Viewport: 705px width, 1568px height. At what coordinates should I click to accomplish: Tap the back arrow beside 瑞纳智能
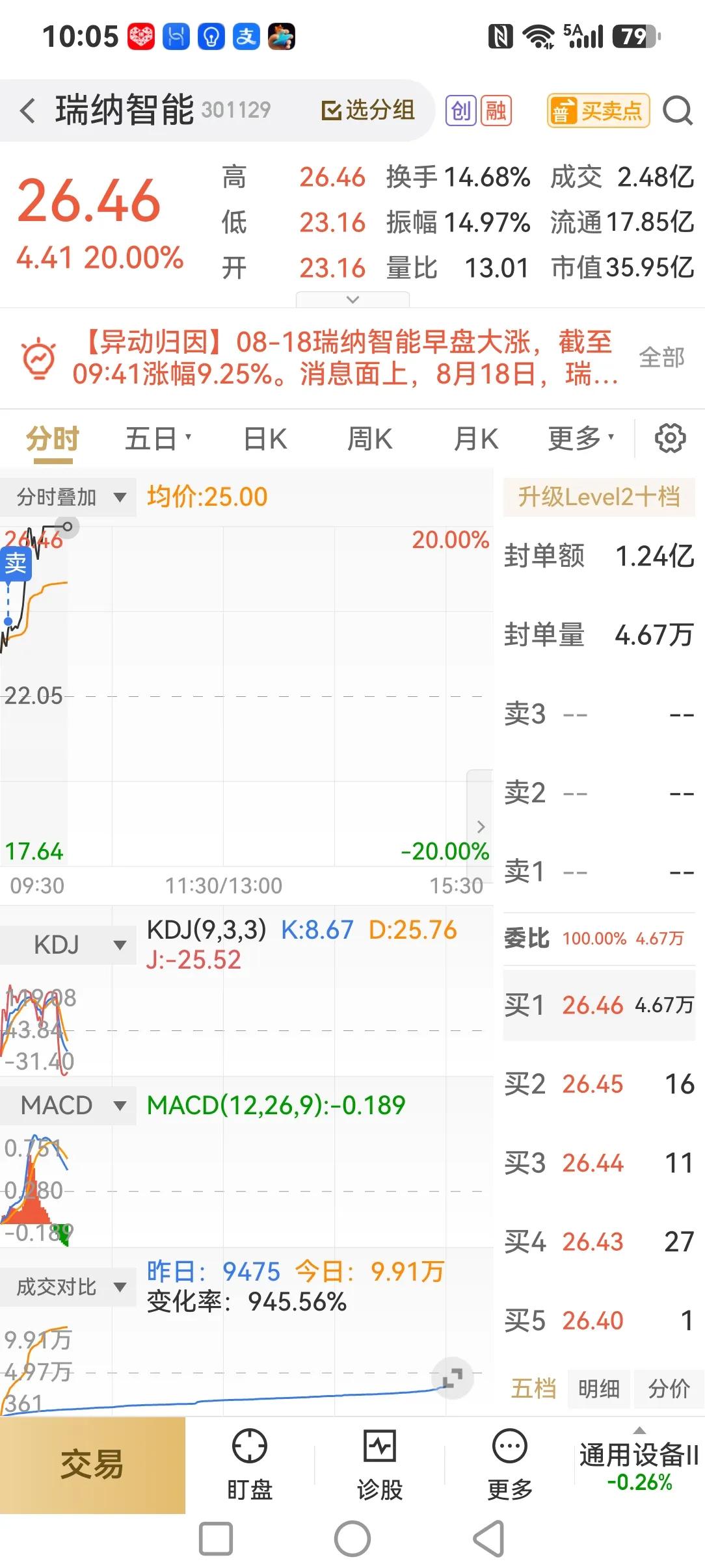[27, 111]
